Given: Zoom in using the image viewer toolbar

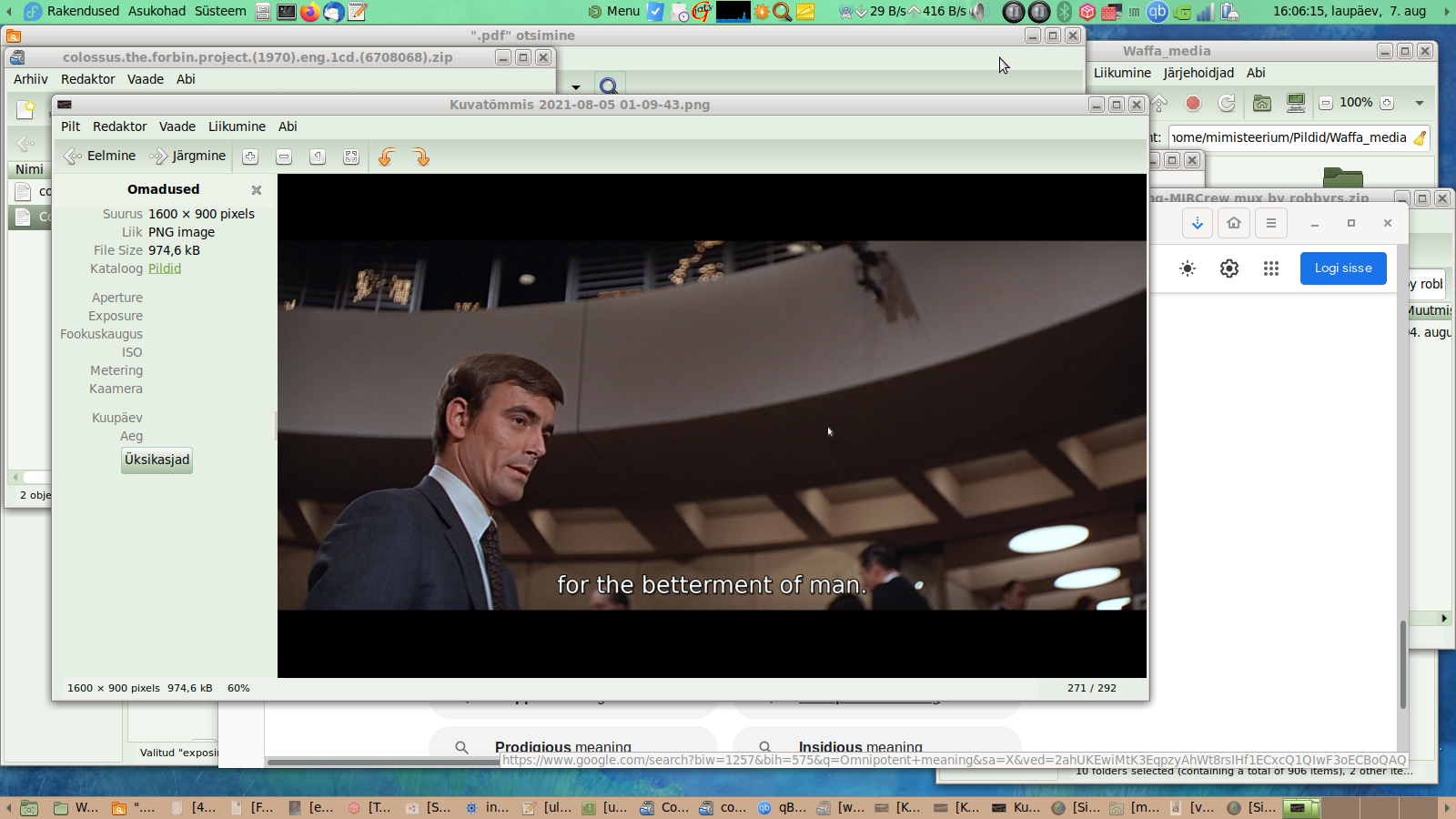Looking at the screenshot, I should tap(250, 157).
